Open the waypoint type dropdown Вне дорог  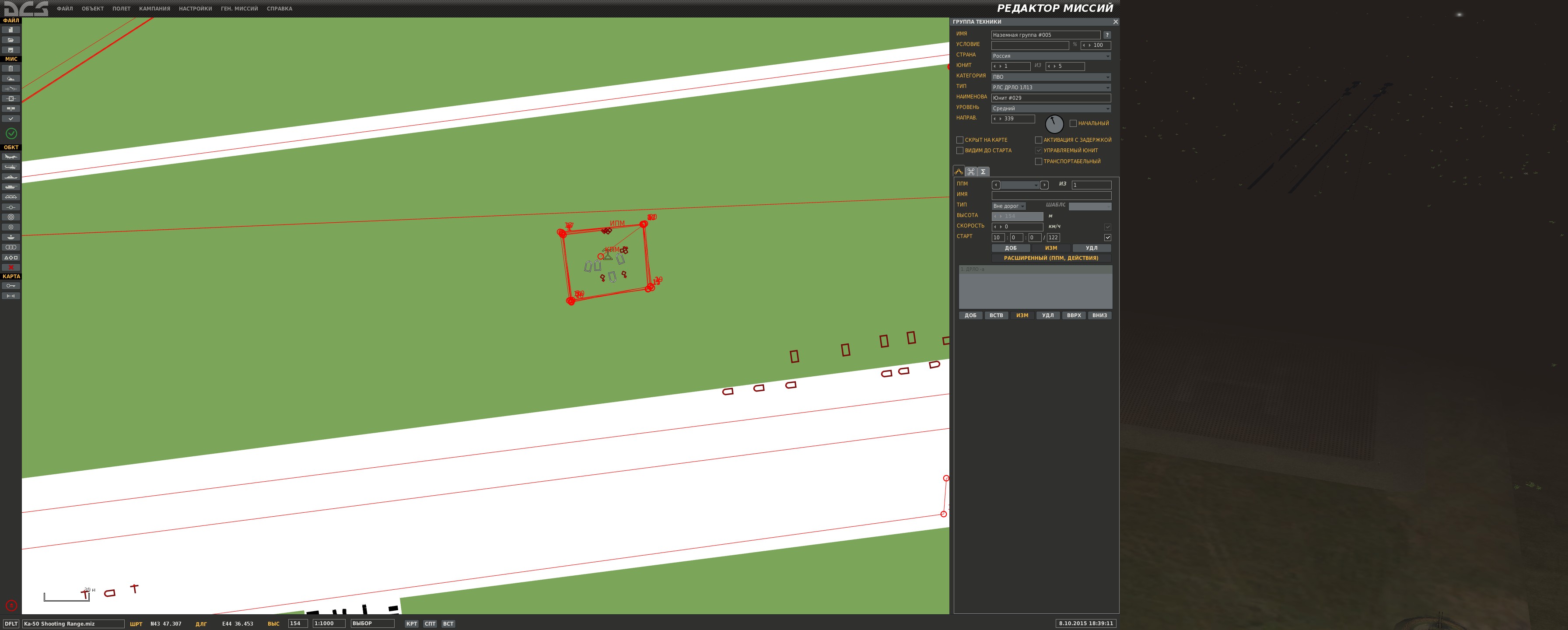tap(1008, 206)
